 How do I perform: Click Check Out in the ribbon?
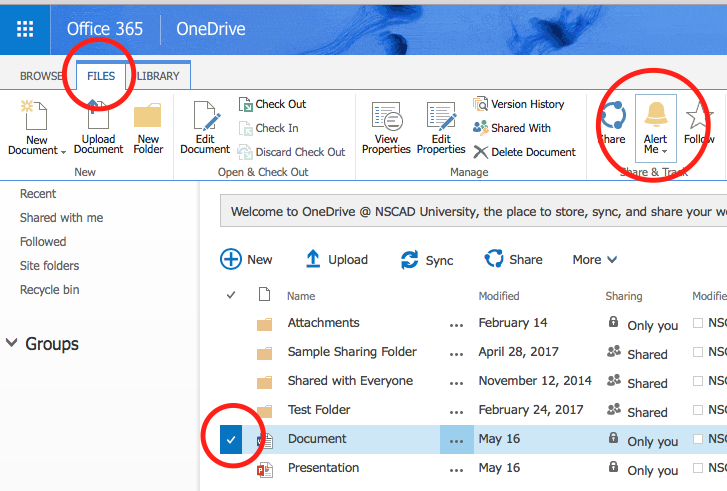click(273, 104)
